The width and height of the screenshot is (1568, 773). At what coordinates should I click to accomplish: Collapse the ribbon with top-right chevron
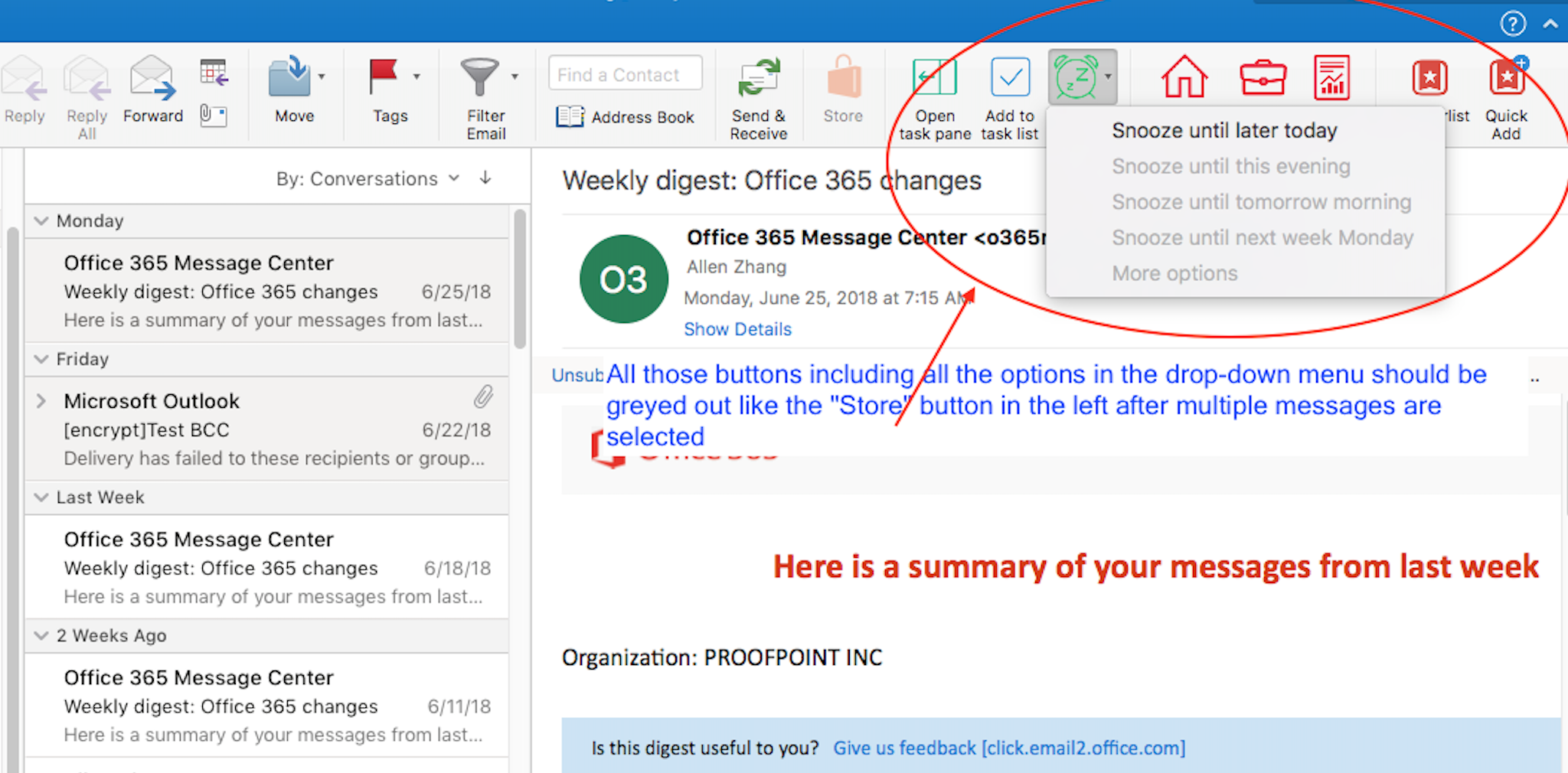[1550, 24]
